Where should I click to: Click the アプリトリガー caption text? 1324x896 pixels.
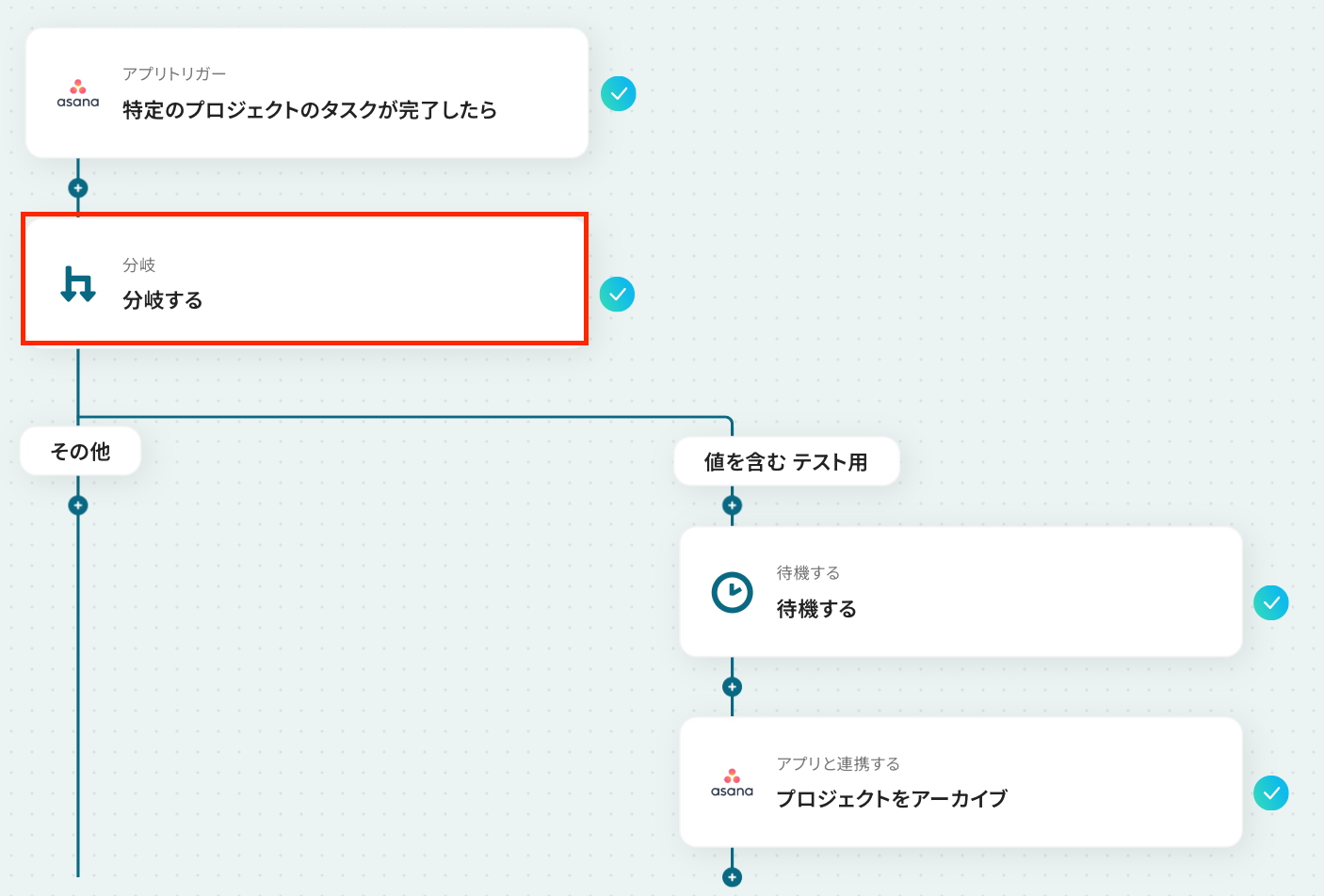174,74
